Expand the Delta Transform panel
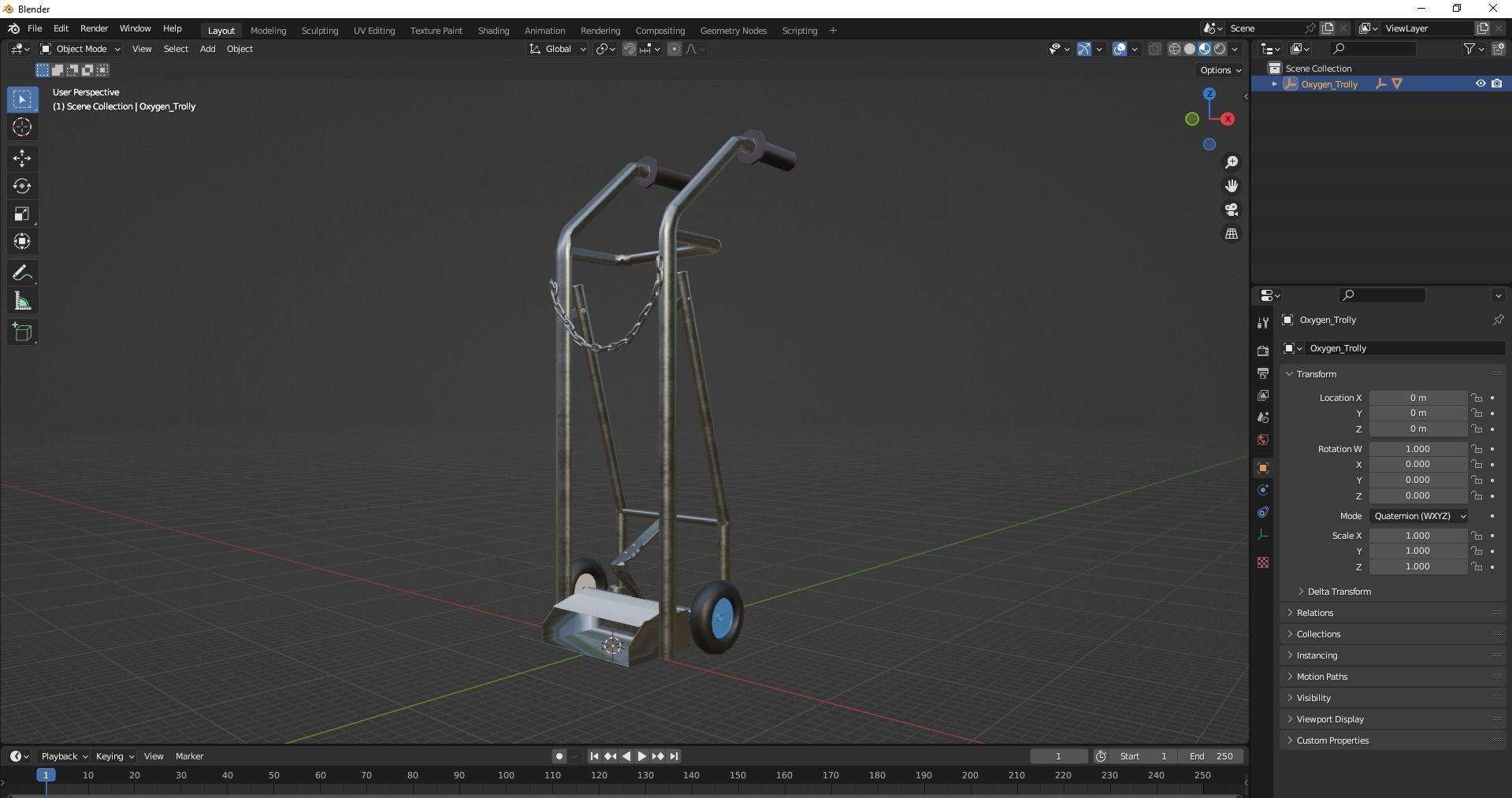The height and width of the screenshot is (798, 1512). click(x=1339, y=592)
